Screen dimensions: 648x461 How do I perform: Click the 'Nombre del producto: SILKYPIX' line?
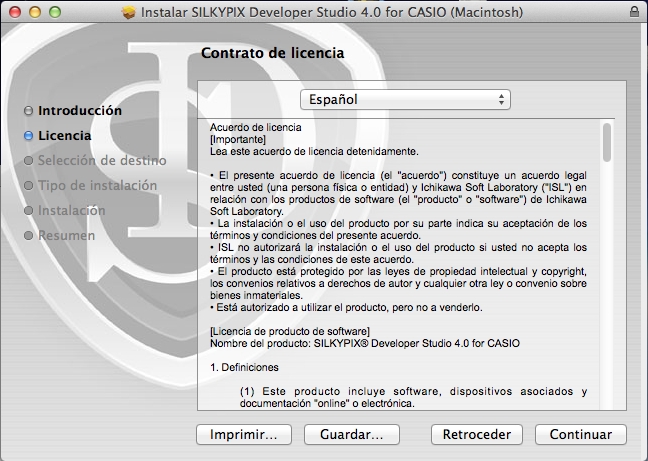coord(365,343)
